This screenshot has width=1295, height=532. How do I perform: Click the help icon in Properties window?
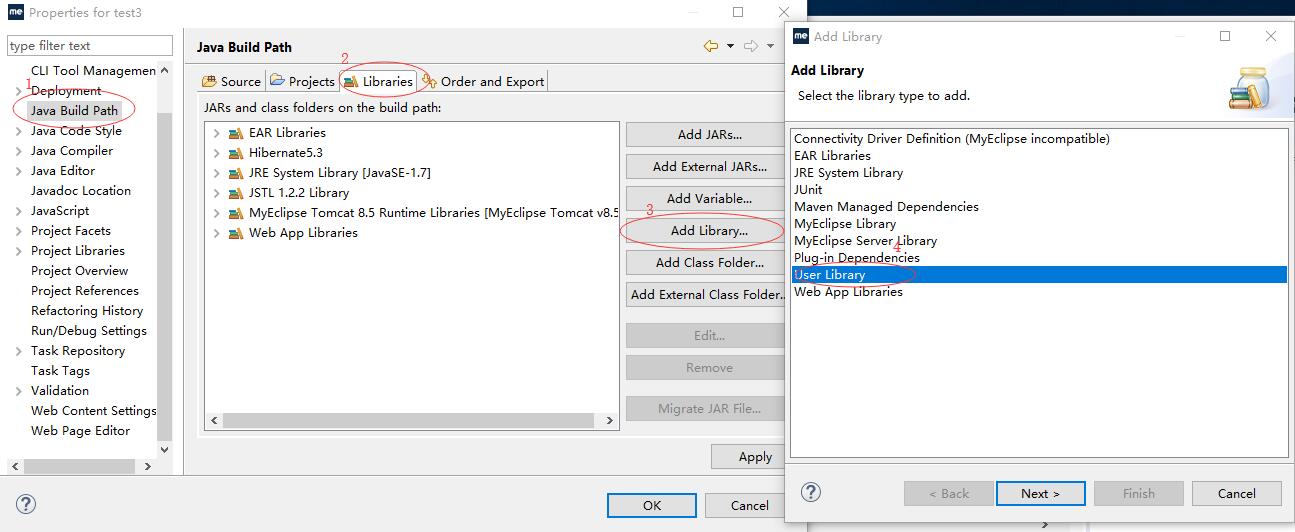26,505
